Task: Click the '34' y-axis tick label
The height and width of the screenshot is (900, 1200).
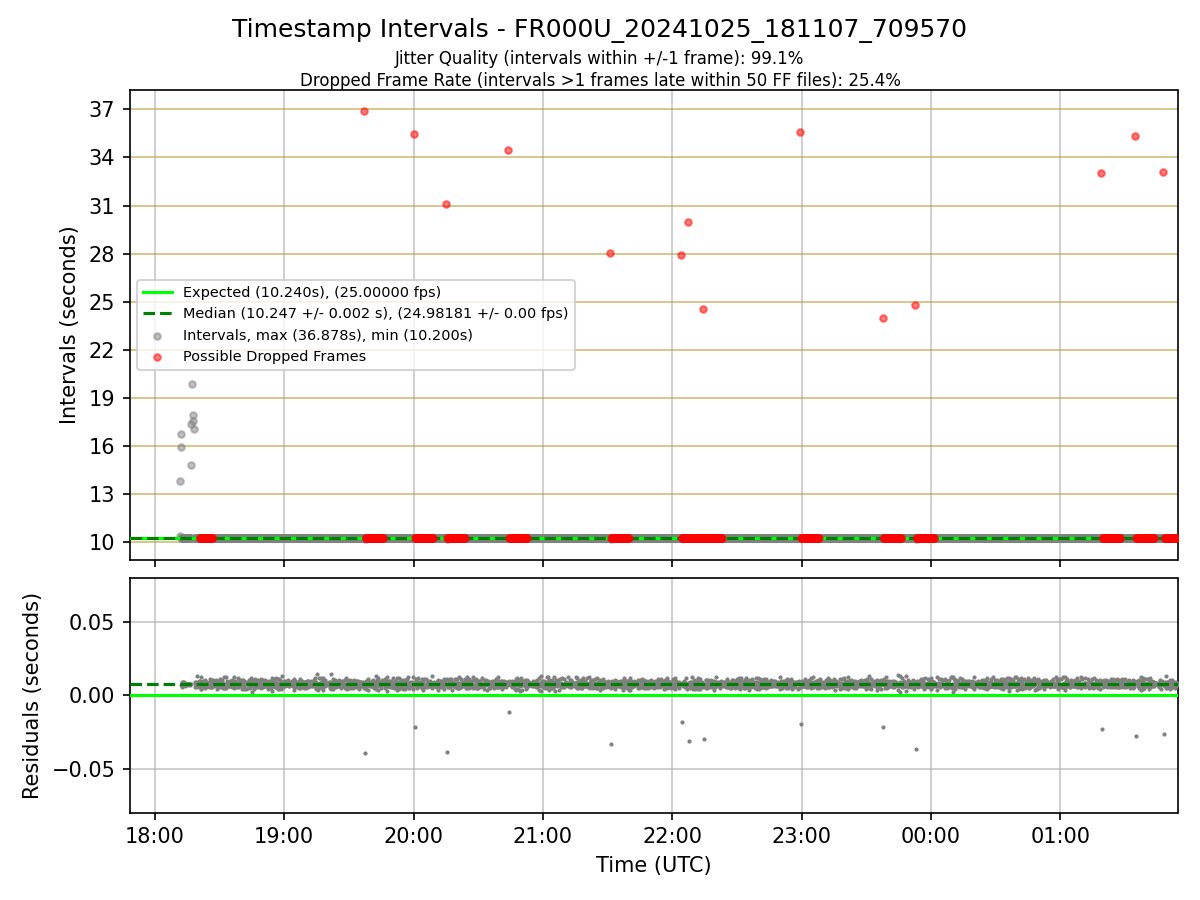Action: 104,157
